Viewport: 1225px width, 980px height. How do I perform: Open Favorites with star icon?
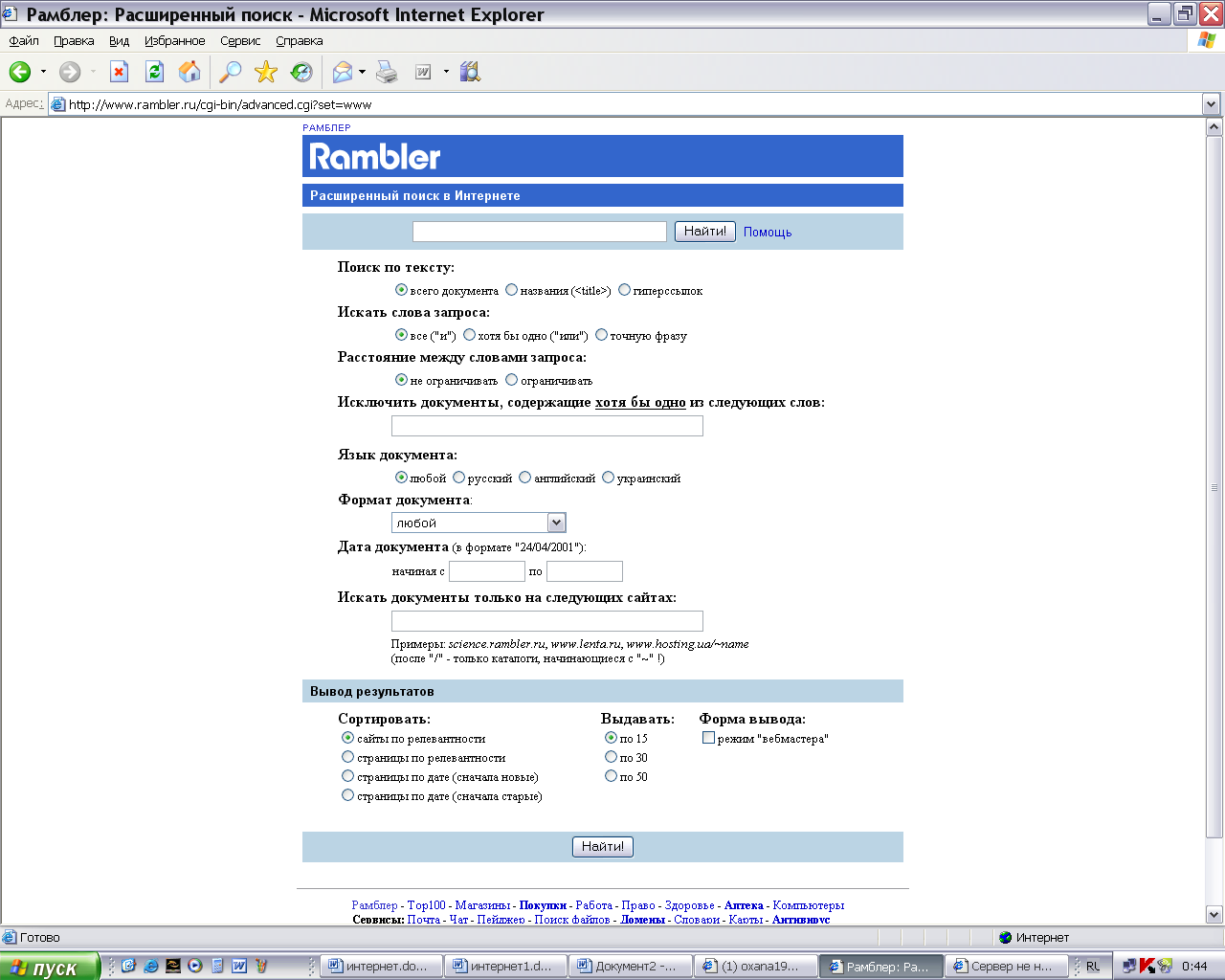[x=266, y=72]
